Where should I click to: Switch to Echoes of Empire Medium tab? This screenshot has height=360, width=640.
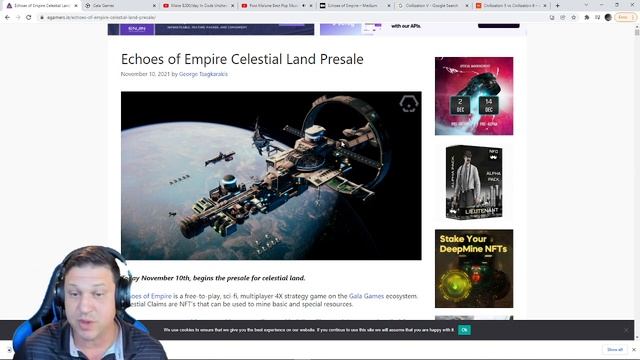click(354, 6)
